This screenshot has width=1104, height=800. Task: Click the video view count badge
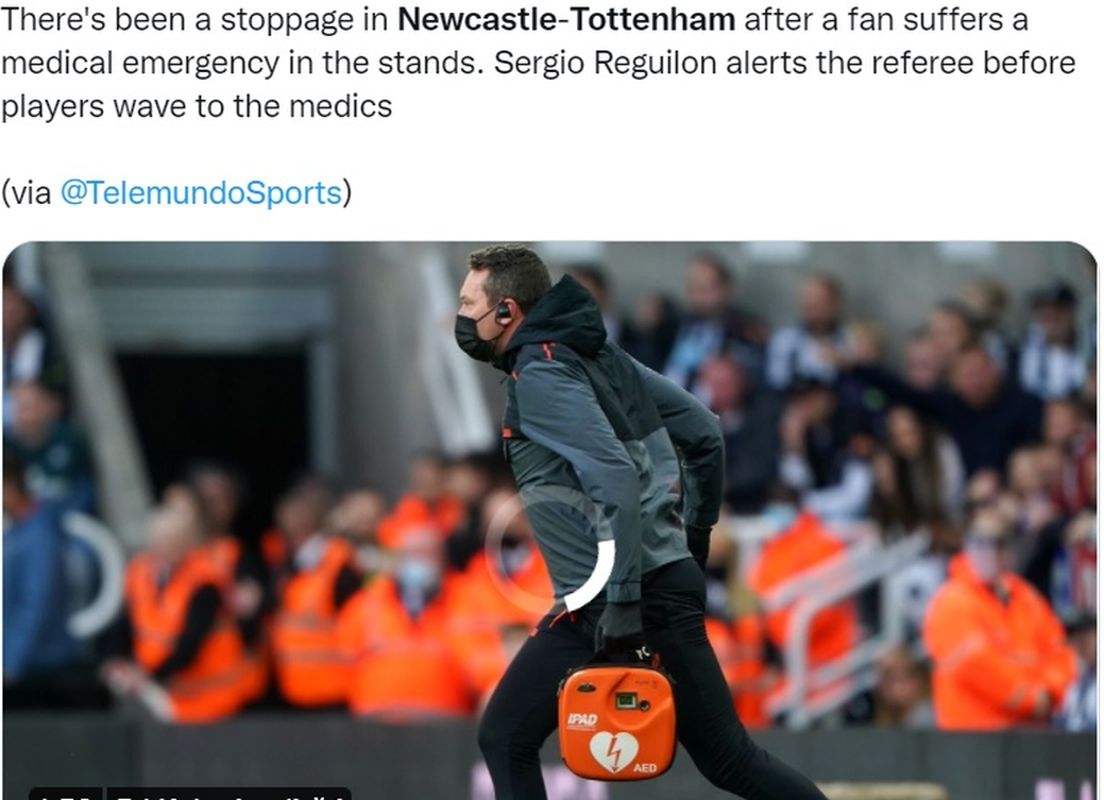point(228,794)
